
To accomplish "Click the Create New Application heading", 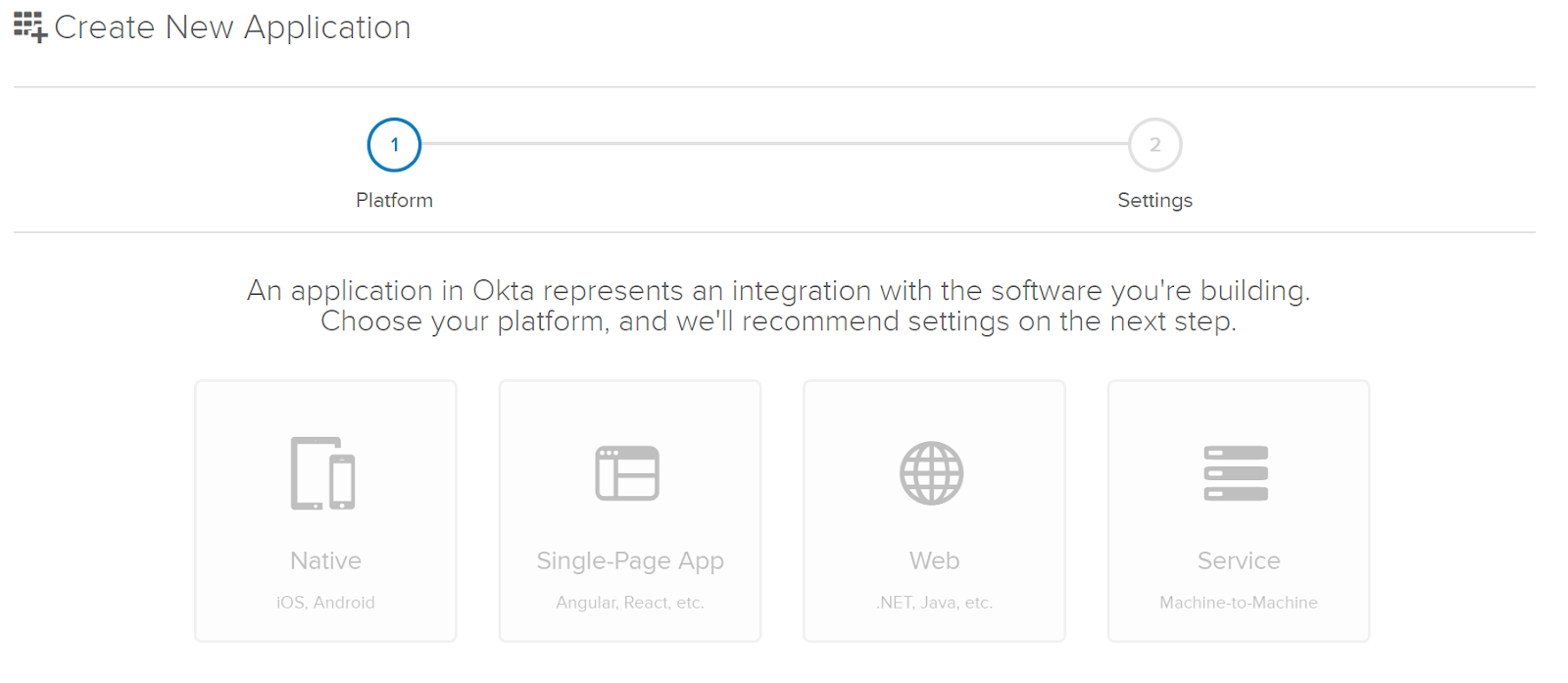I will [232, 27].
